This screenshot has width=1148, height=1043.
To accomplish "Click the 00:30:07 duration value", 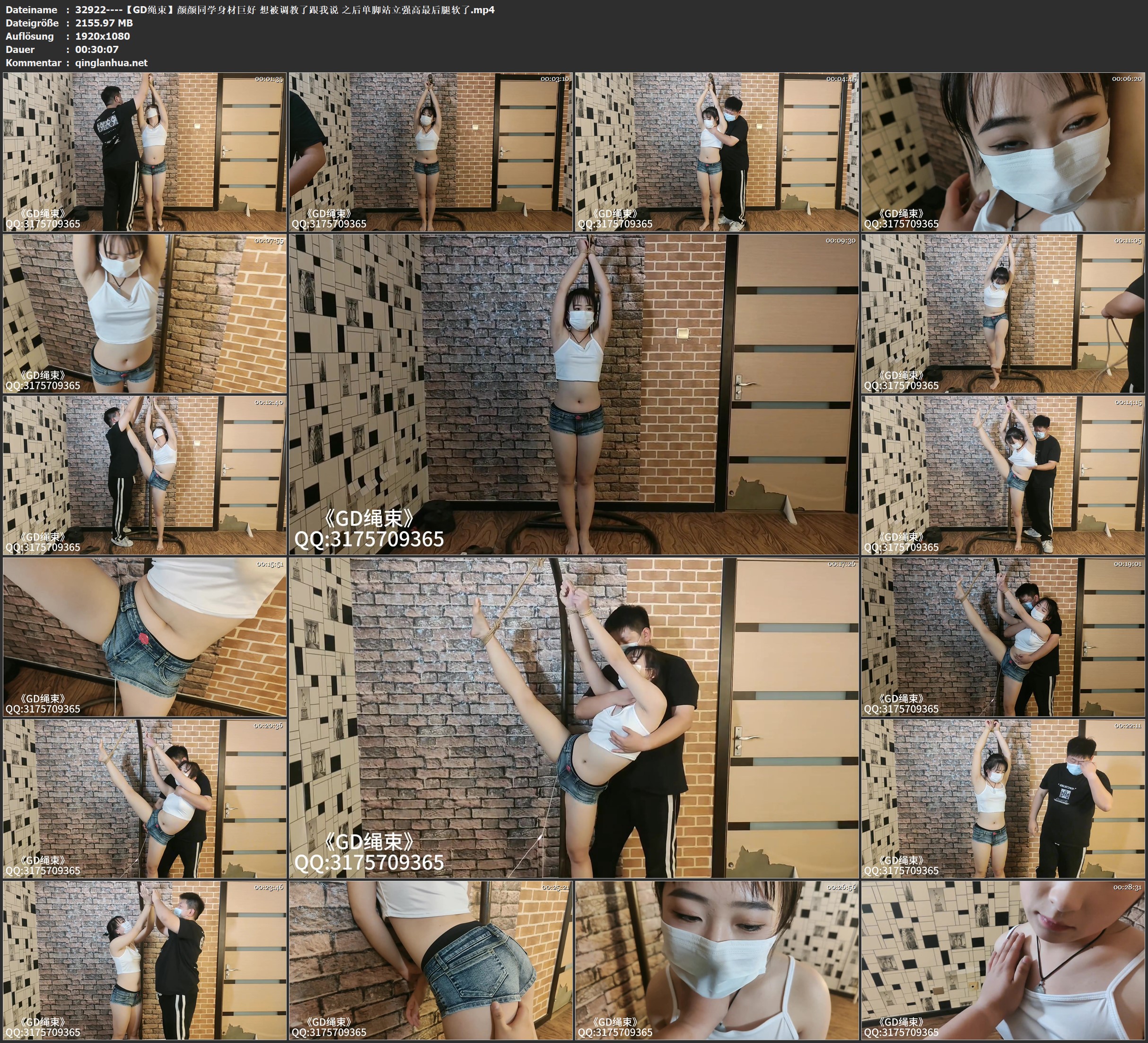I will (x=97, y=50).
